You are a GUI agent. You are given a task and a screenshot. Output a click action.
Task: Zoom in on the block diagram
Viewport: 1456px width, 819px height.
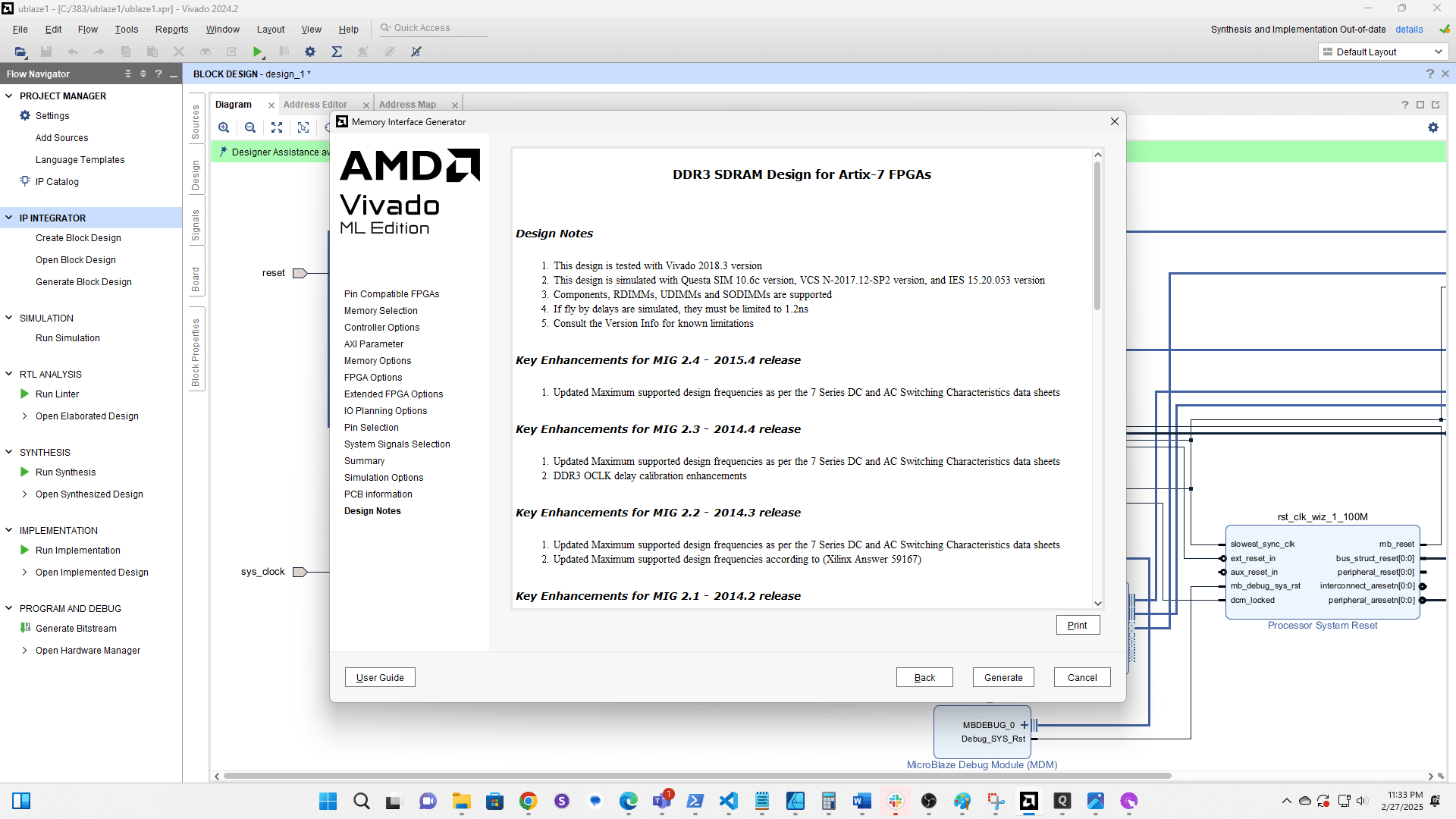click(x=224, y=127)
